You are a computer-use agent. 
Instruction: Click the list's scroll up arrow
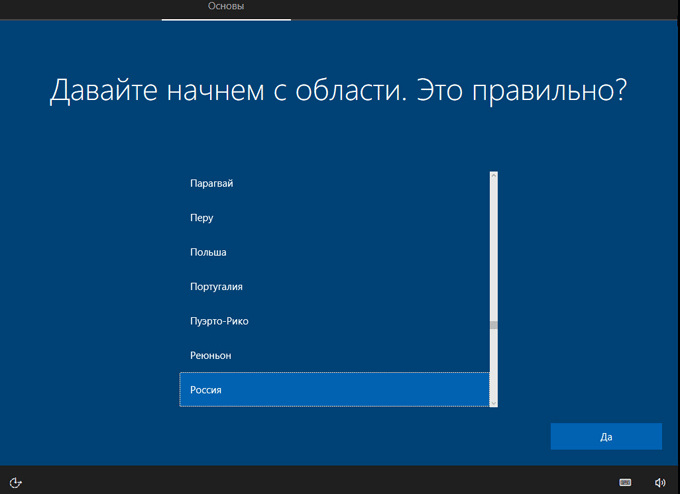click(x=494, y=176)
